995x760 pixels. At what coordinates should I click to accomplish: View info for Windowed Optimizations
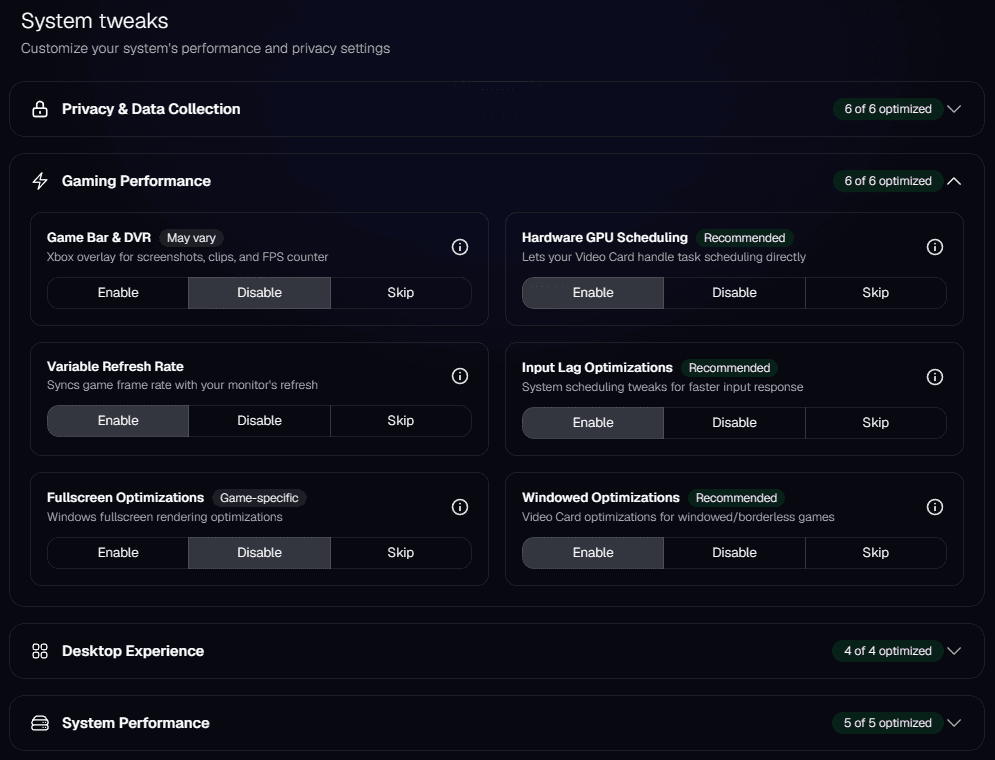point(935,507)
